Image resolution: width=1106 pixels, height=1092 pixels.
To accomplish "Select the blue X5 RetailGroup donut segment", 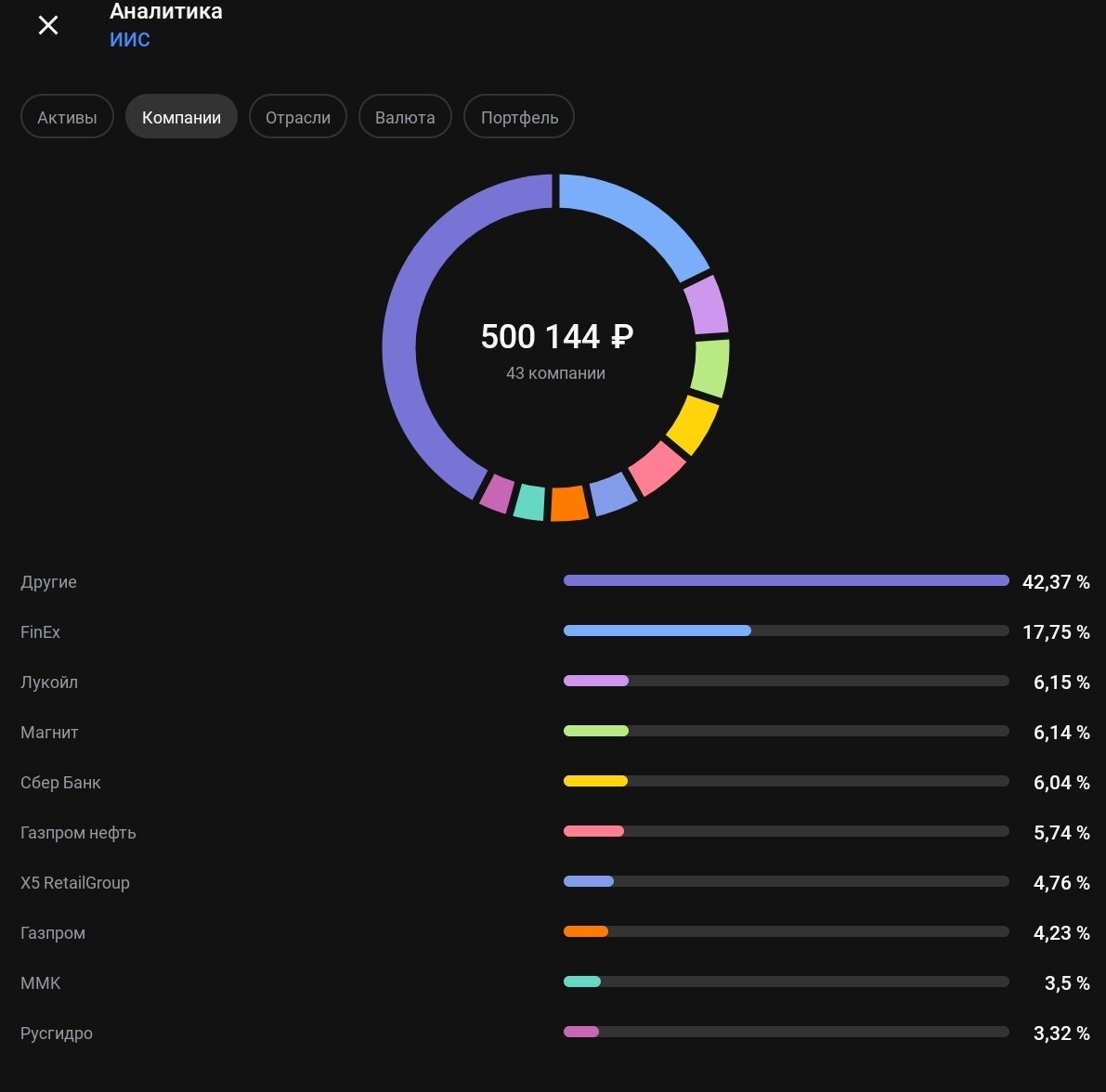I will click(613, 494).
